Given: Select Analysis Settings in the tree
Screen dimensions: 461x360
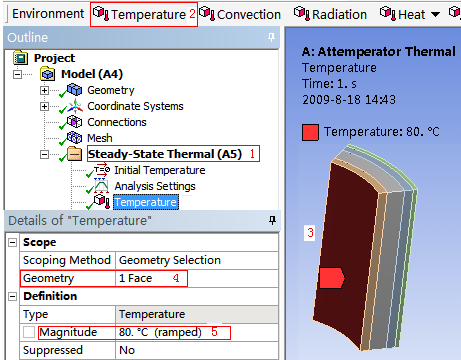Looking at the screenshot, I should point(155,186).
